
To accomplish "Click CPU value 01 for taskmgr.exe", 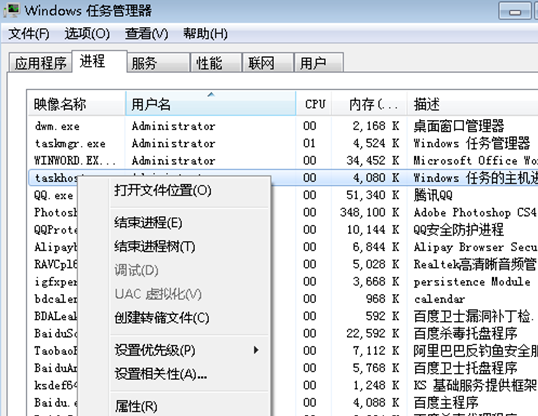I will pos(309,143).
